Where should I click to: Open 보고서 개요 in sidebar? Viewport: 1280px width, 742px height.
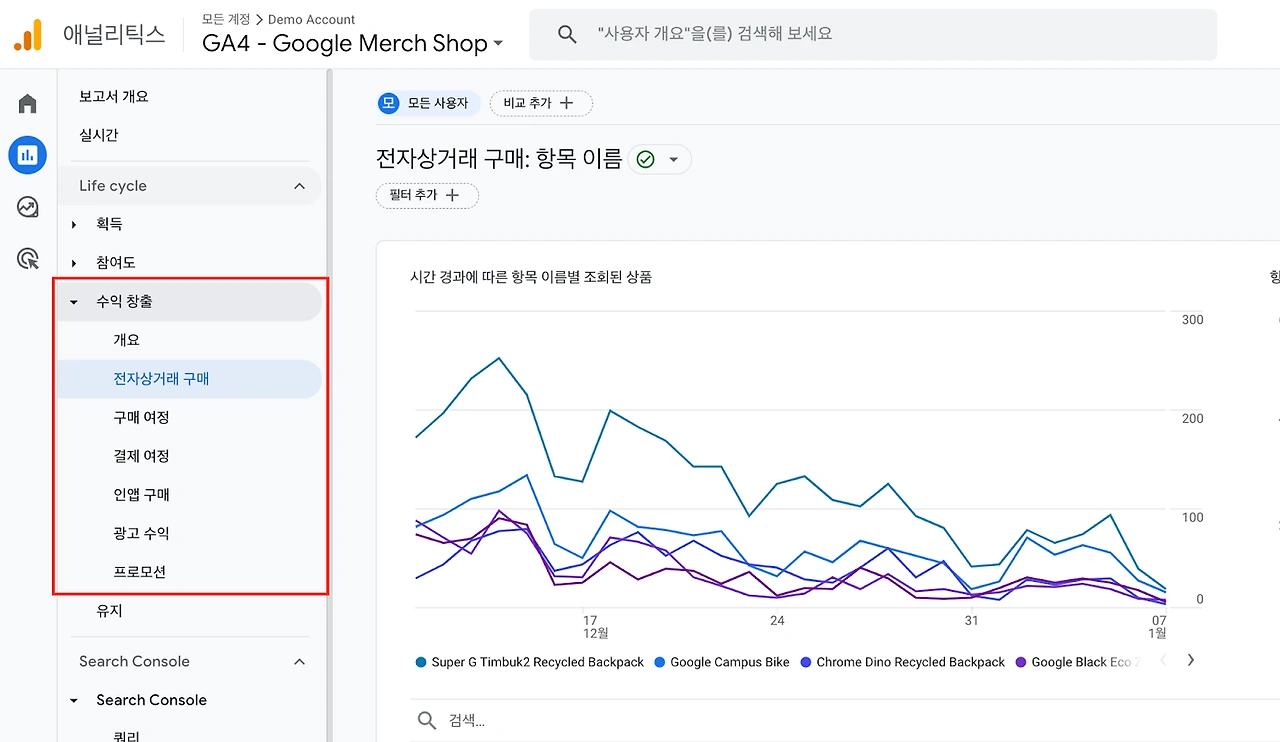[x=114, y=96]
